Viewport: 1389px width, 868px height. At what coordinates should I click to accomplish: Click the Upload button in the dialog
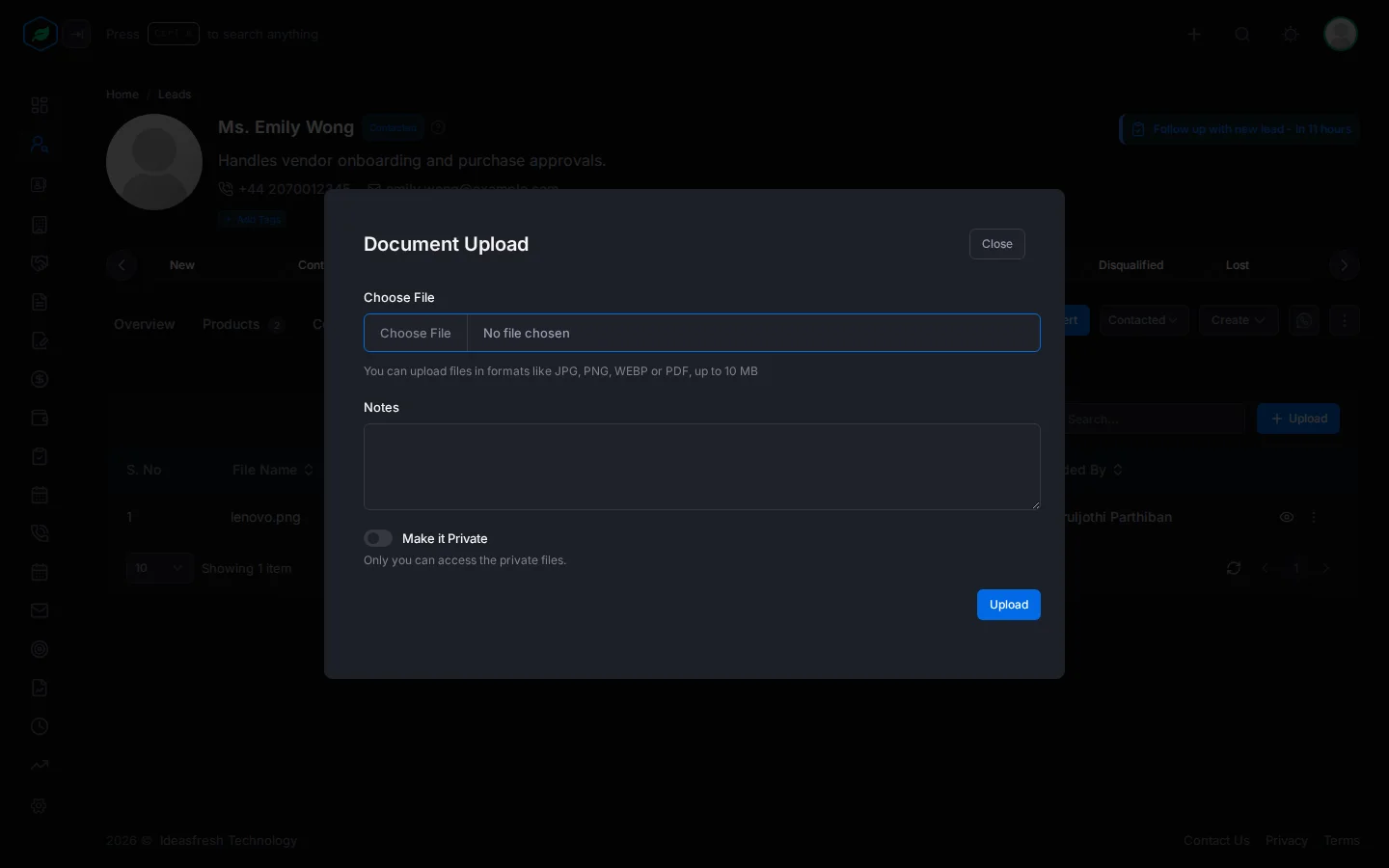click(x=1008, y=605)
